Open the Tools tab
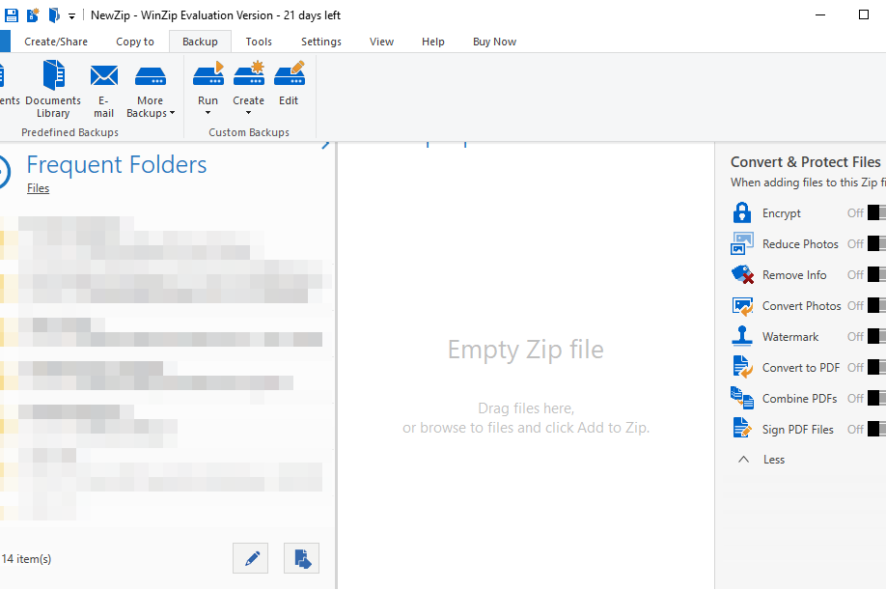Screen dimensions: 886x590 coord(259,42)
